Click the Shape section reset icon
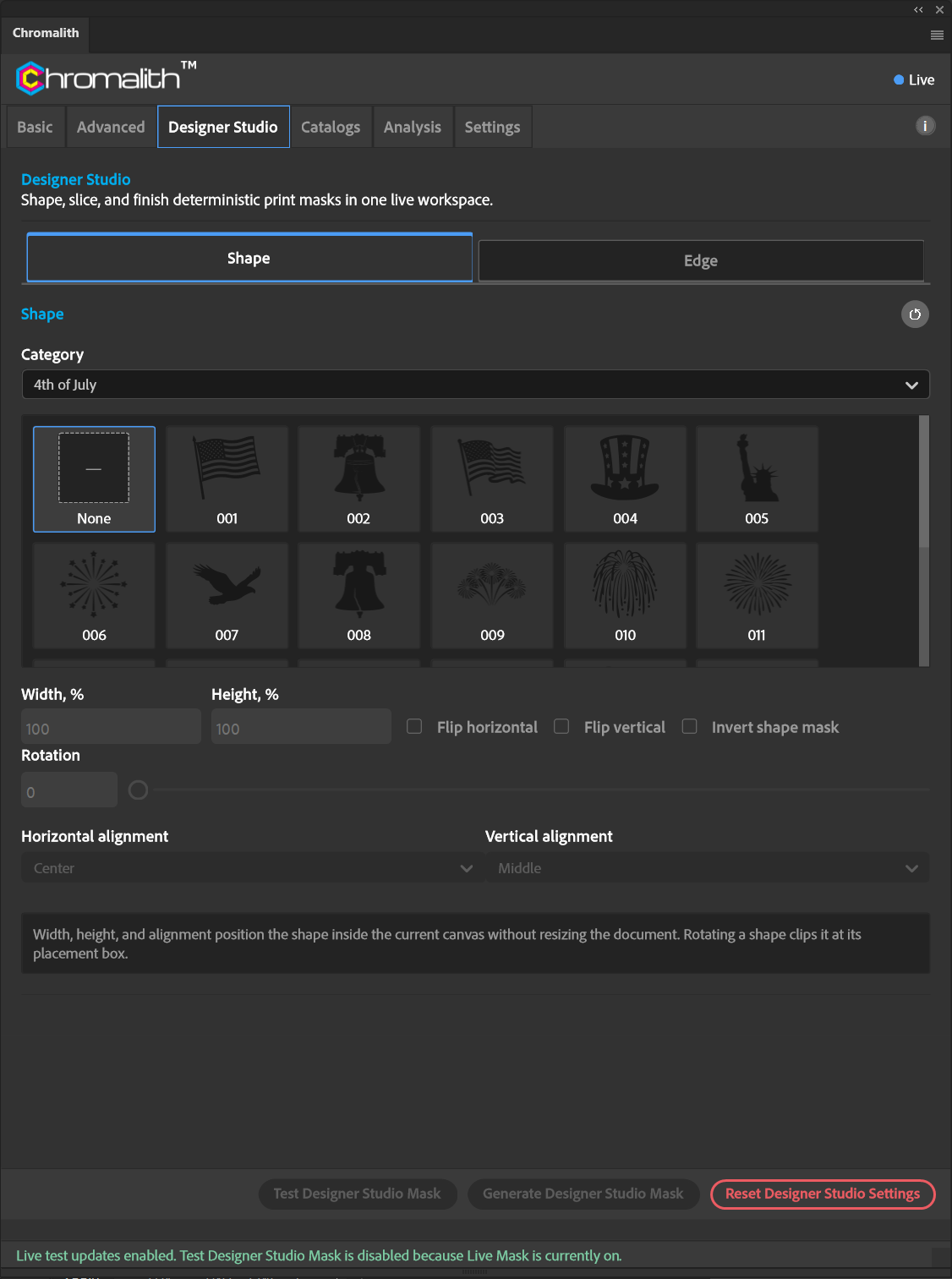This screenshot has width=952, height=1279. point(915,314)
